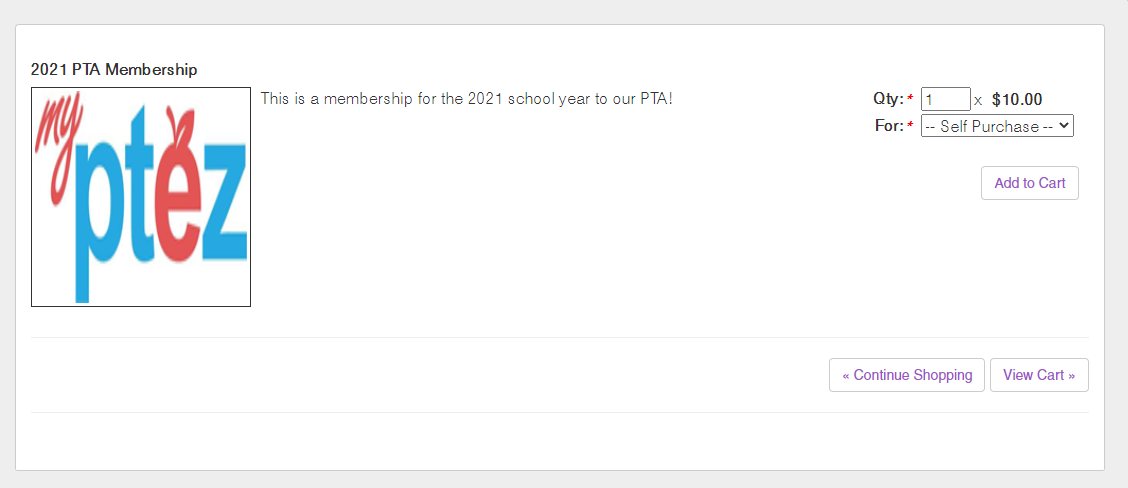Click the red asterisk beside Qty
Image resolution: width=1128 pixels, height=488 pixels.
pyautogui.click(x=910, y=100)
